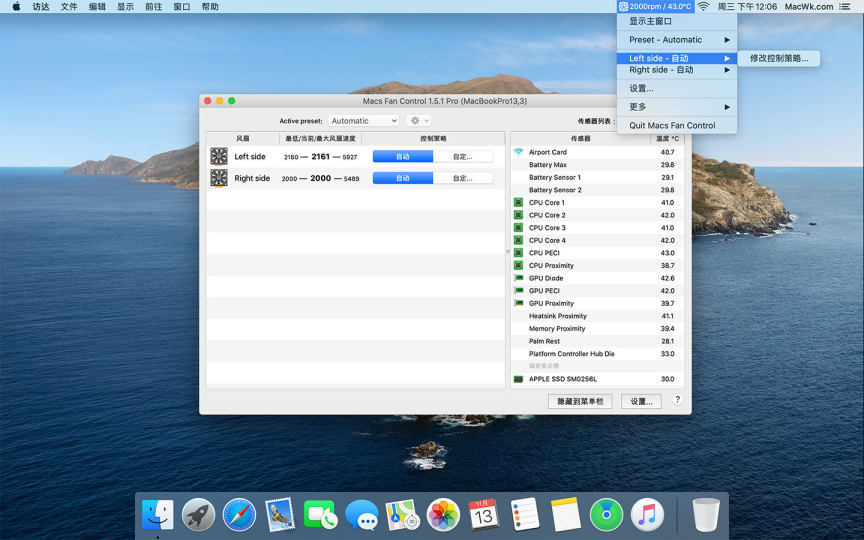The width and height of the screenshot is (864, 540).
Task: Open Trash in the Dock
Action: (706, 514)
